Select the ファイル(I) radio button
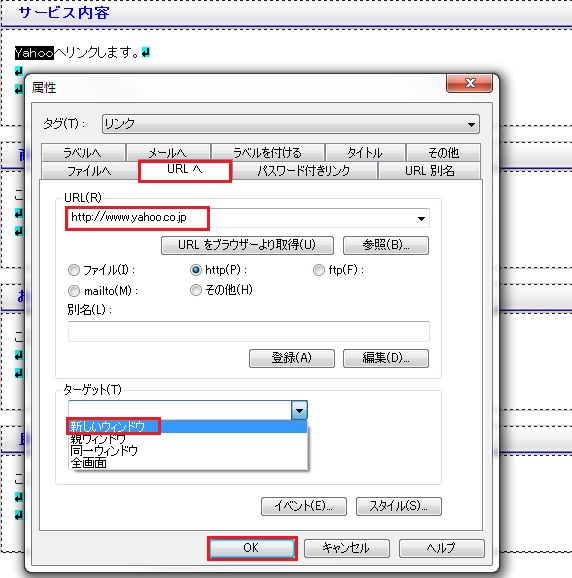 coord(74,270)
